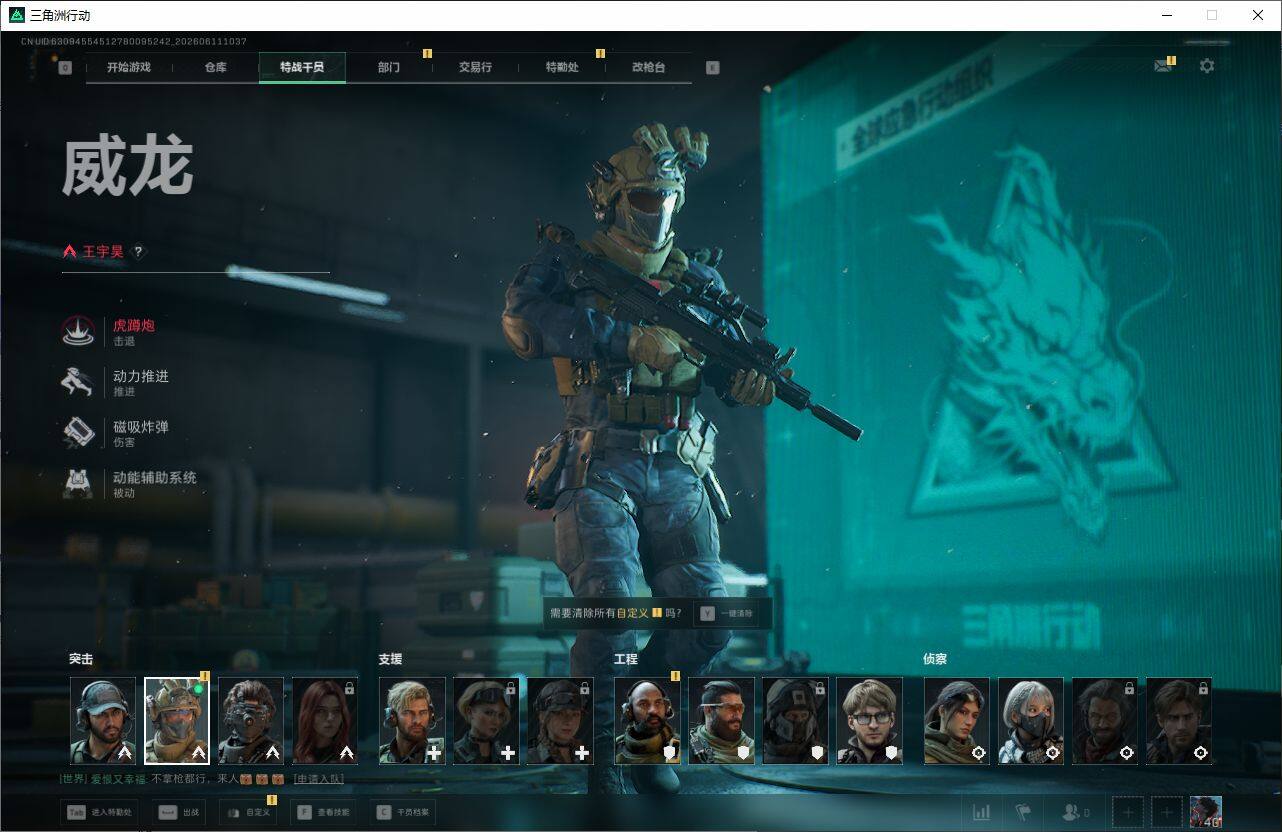The image size is (1282, 832).
Task: Open the 干员档案 operator file button
Action: coord(402,813)
